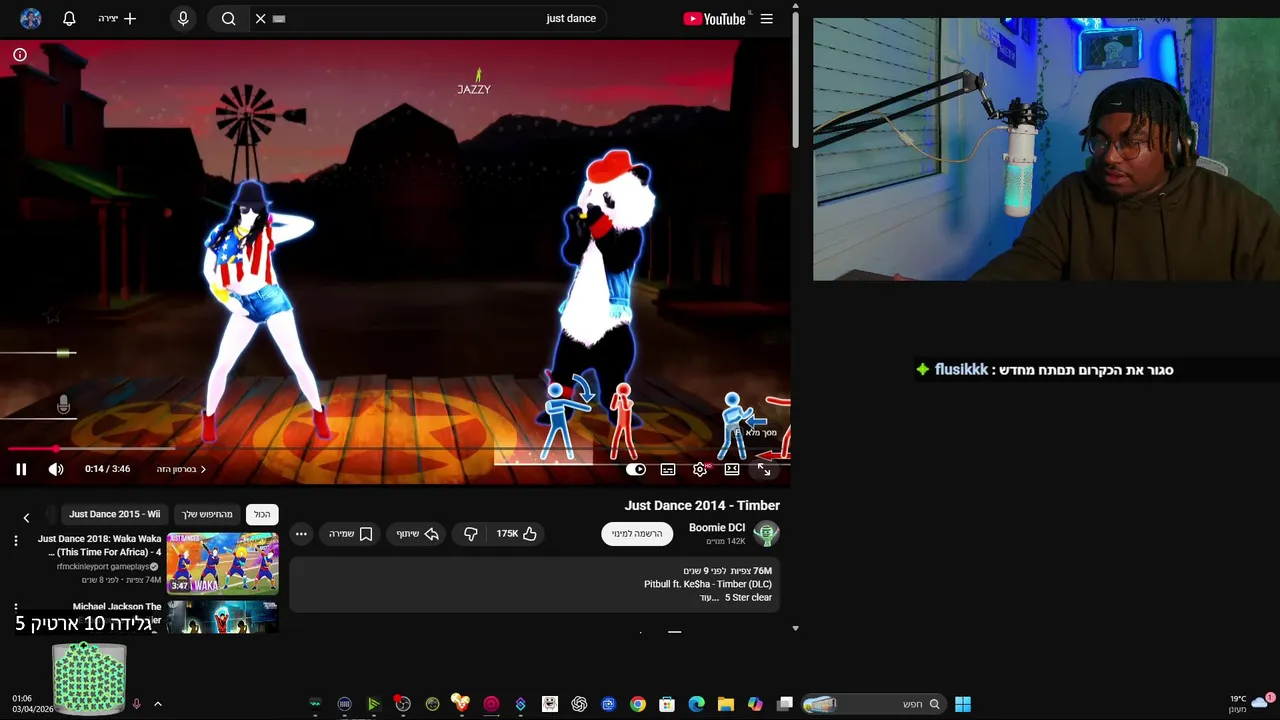Open the 'Just Dance 2018: Waka Waka' title
Image resolution: width=1280 pixels, height=720 pixels.
(x=99, y=545)
